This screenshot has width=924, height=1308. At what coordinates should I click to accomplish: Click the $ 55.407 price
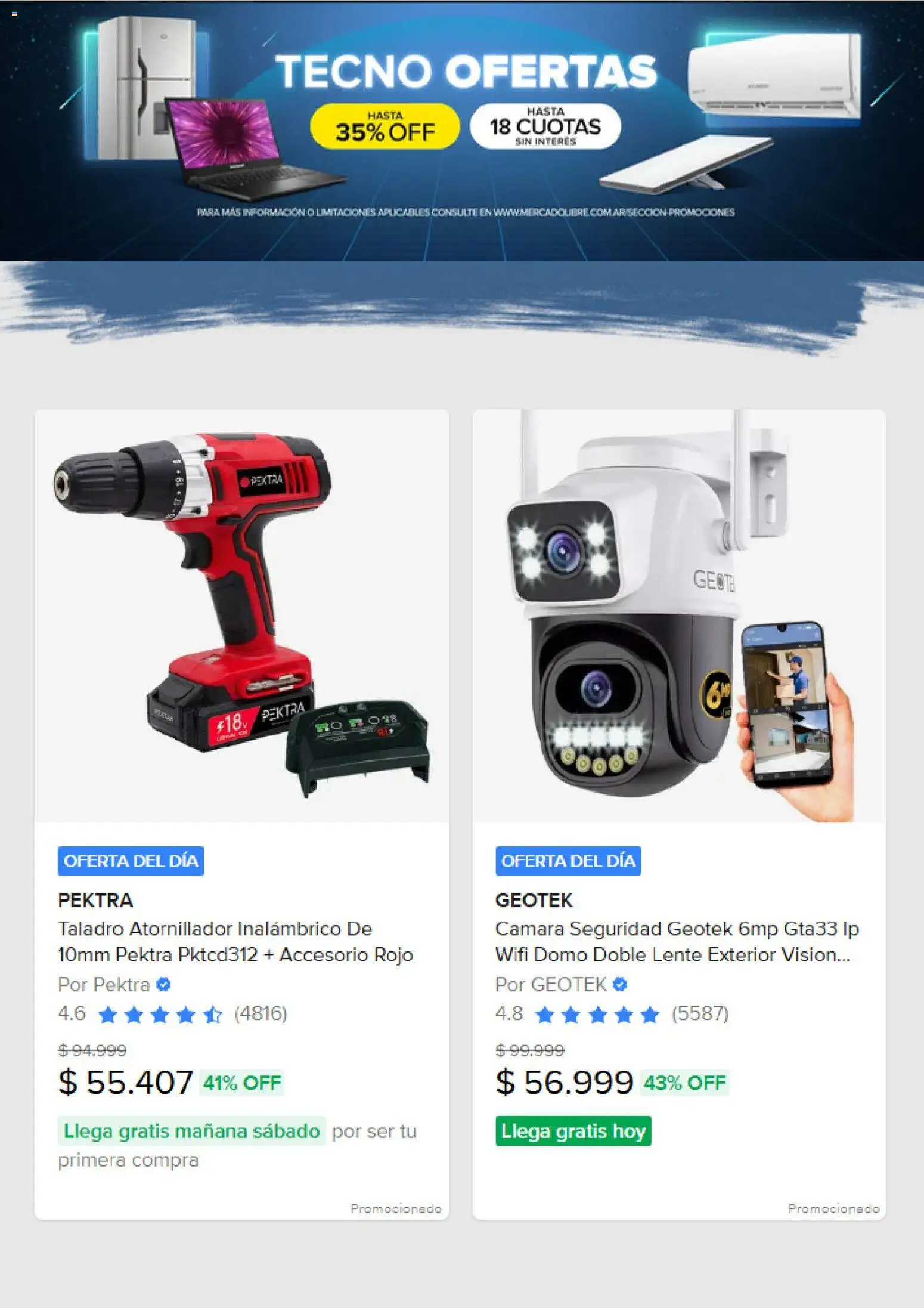click(125, 1082)
